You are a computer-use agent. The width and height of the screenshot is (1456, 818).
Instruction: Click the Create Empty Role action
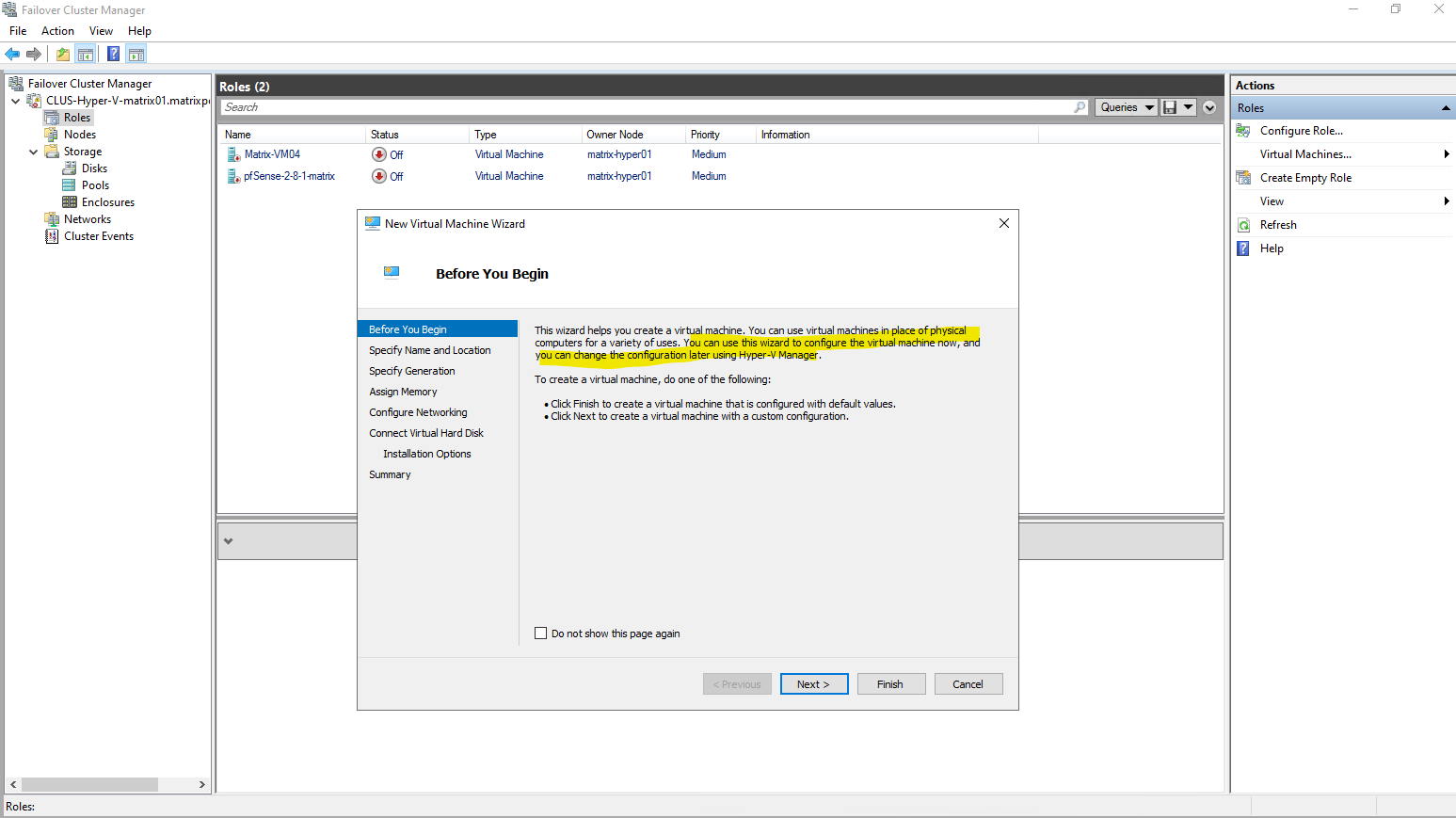point(1305,178)
